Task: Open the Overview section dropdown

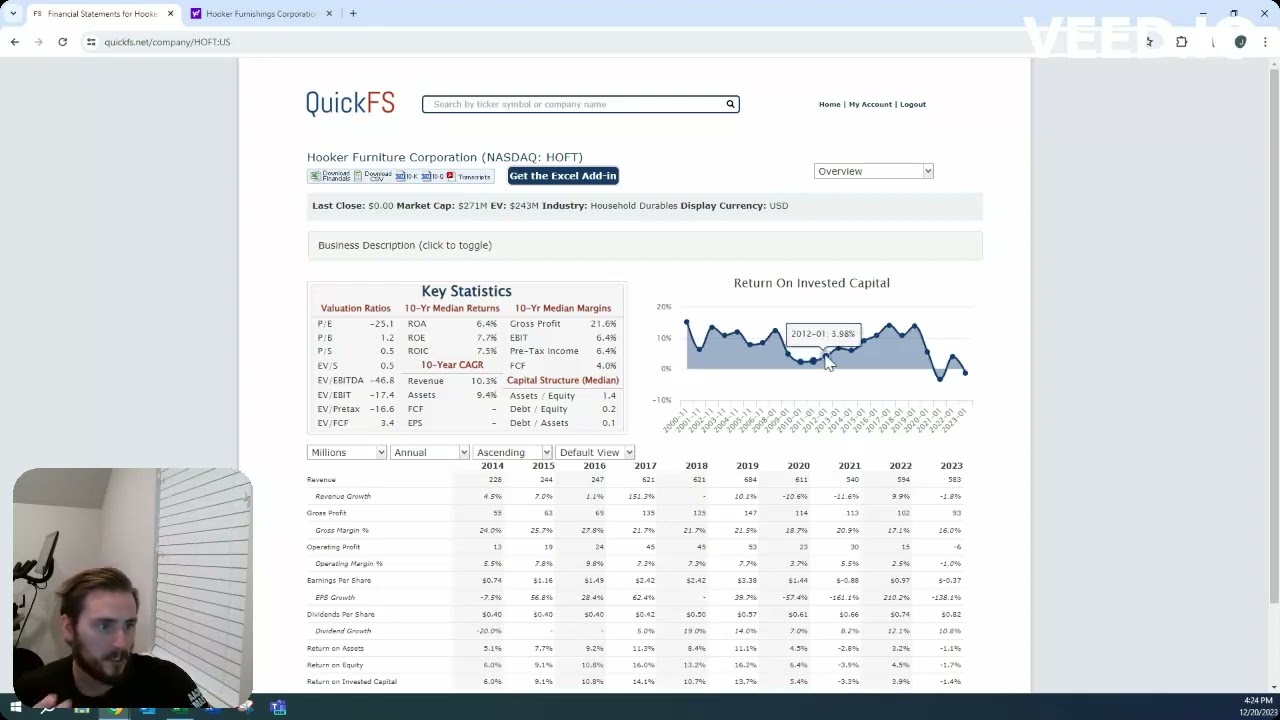Action: (x=873, y=171)
